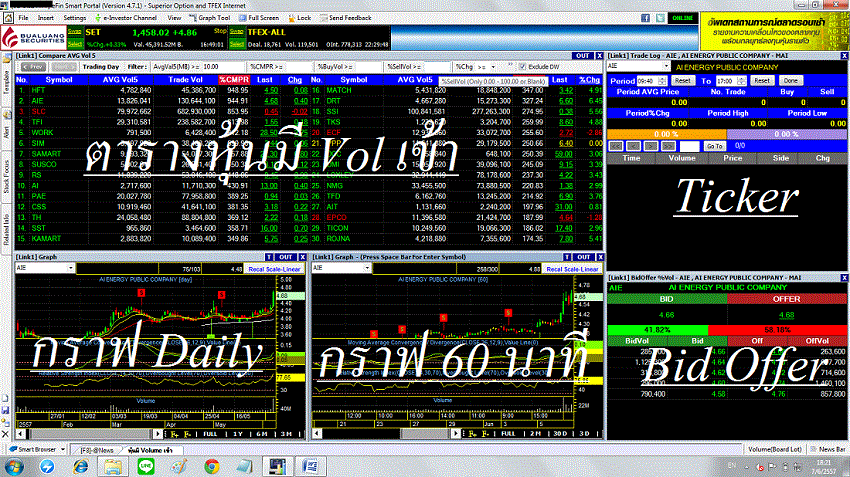Open the daily graph symbol dropdown
850x477 pixels.
tap(70, 268)
